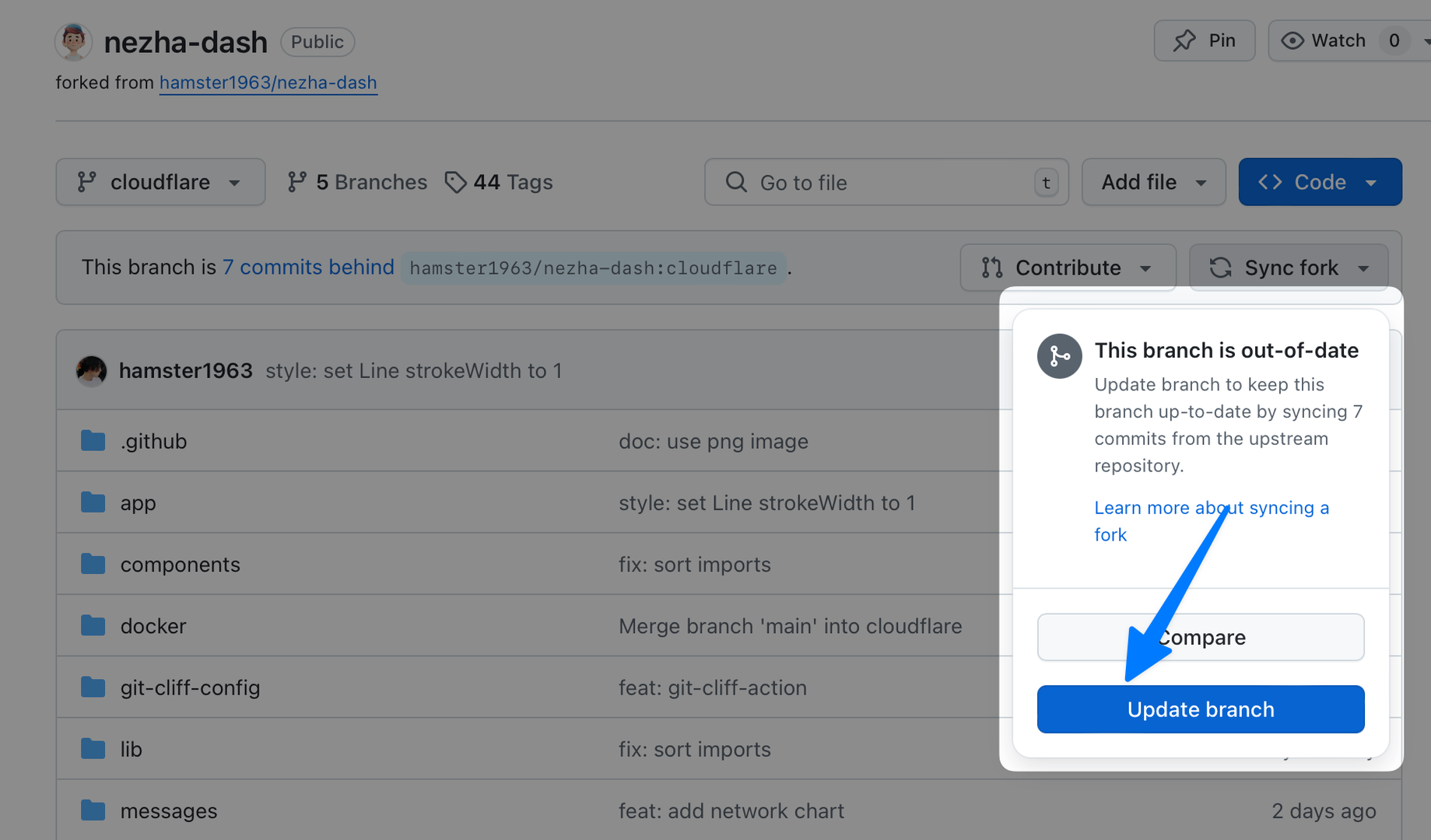Click the repository owner avatar beside nezha-dash

pos(73,42)
